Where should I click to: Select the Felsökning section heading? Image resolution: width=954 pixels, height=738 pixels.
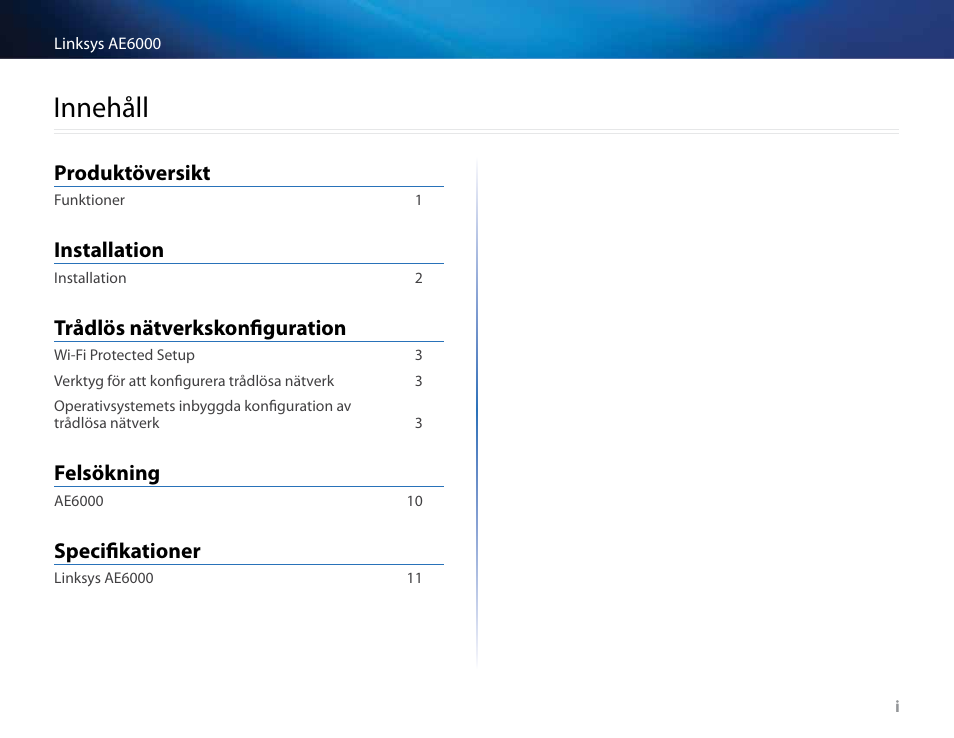click(x=107, y=473)
